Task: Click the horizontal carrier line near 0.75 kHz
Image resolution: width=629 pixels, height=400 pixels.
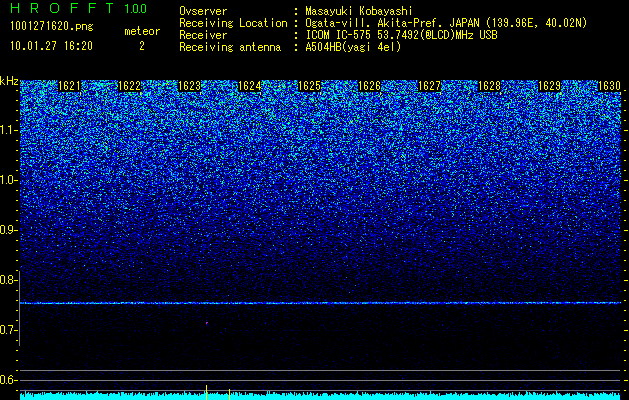Action: click(321, 303)
